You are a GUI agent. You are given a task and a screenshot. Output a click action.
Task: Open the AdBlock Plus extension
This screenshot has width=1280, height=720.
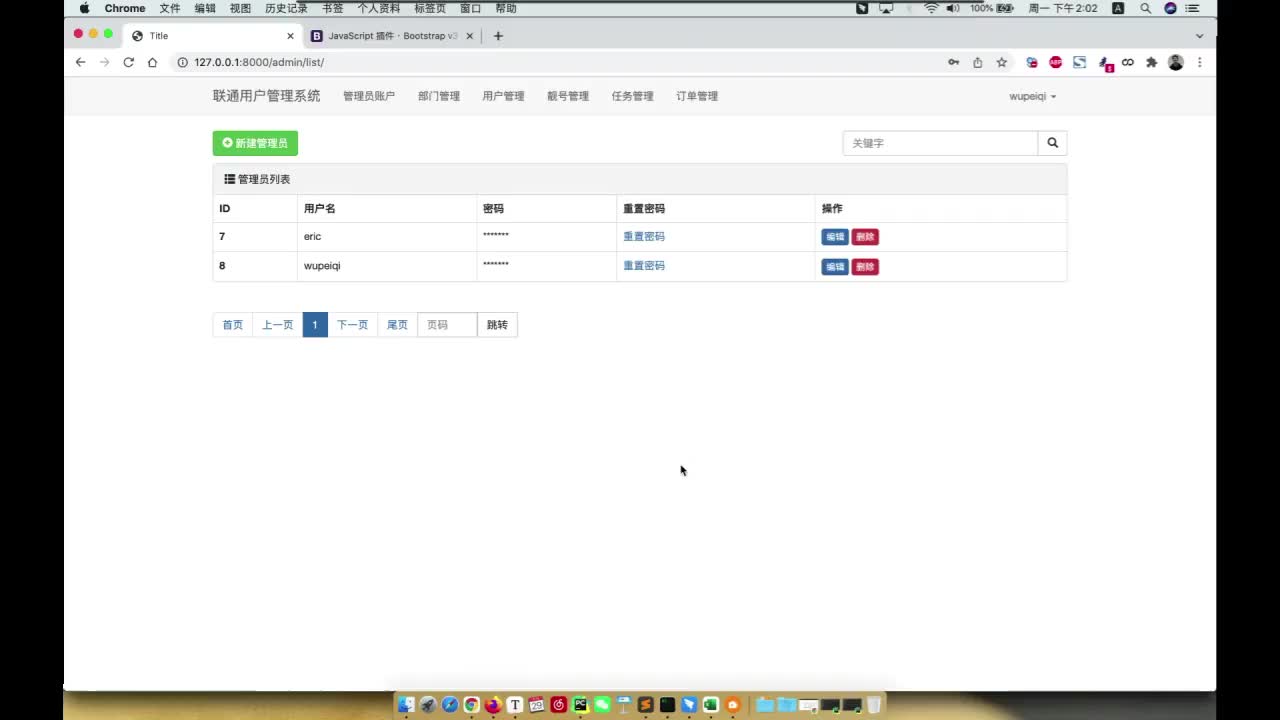pyautogui.click(x=1055, y=62)
